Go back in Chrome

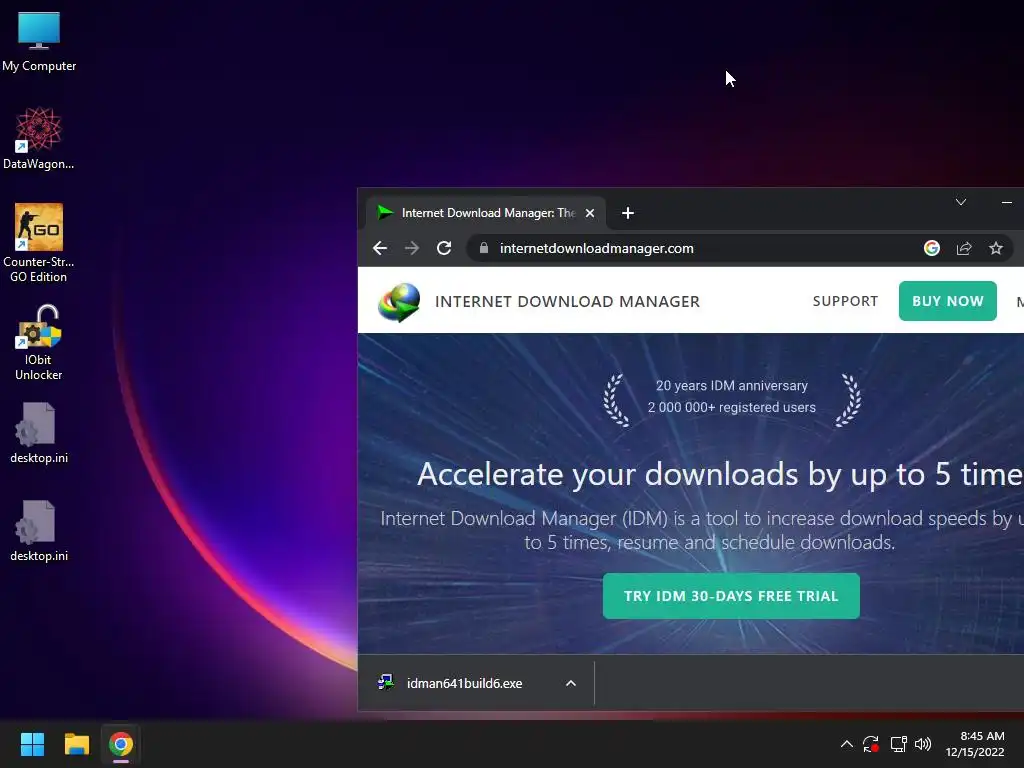point(380,248)
